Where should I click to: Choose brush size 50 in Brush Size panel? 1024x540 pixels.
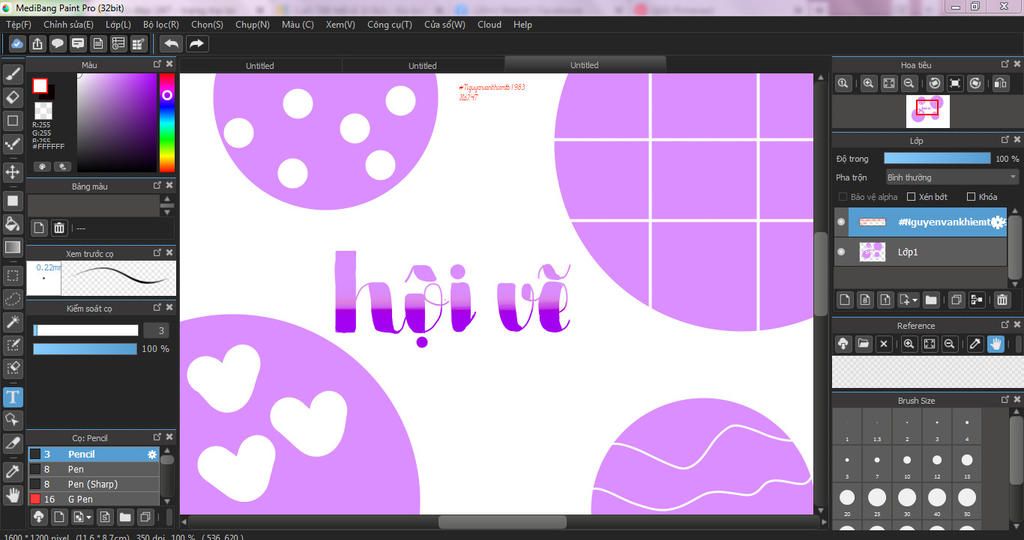(x=967, y=501)
